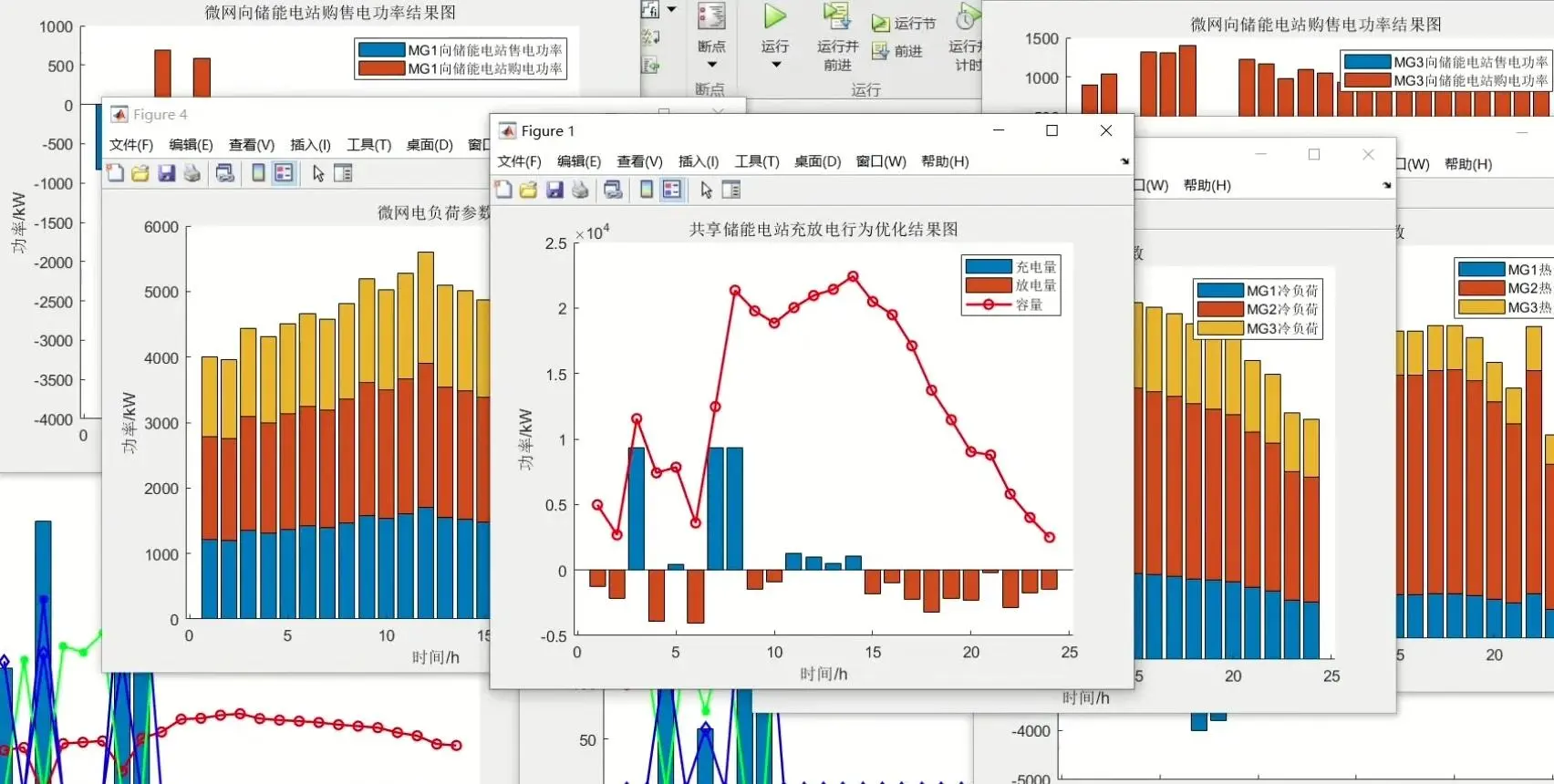Click New Figure icon in Figure 1 toolbar
Viewport: 1554px width, 784px height.
[503, 190]
